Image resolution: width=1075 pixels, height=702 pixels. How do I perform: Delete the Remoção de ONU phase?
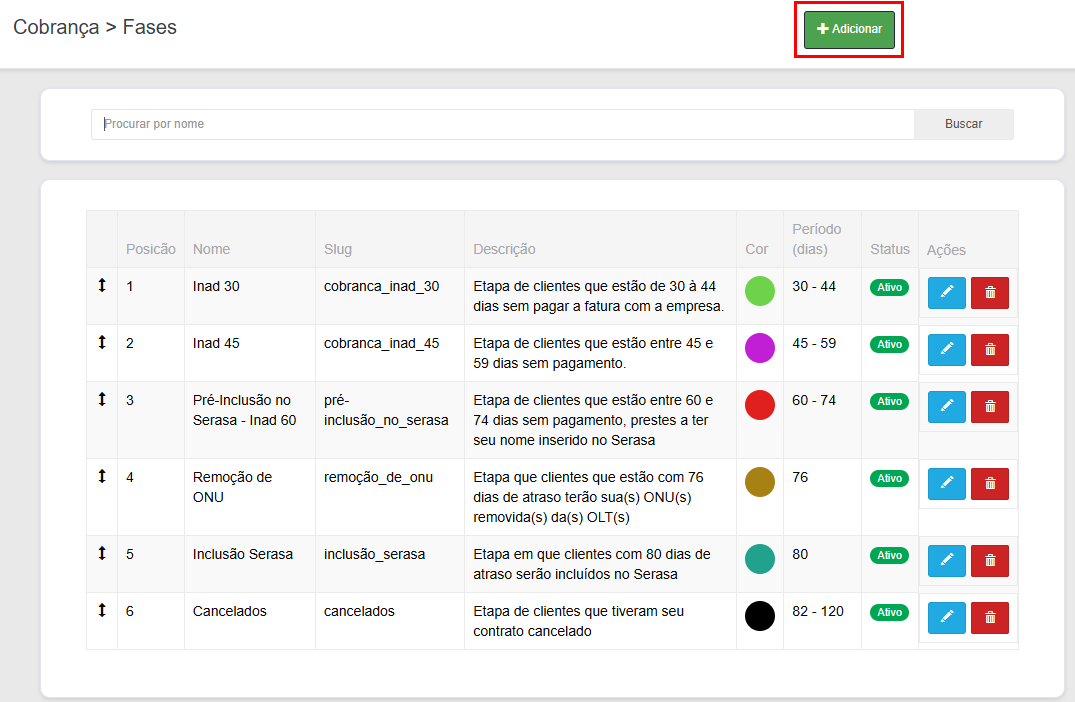(x=989, y=484)
